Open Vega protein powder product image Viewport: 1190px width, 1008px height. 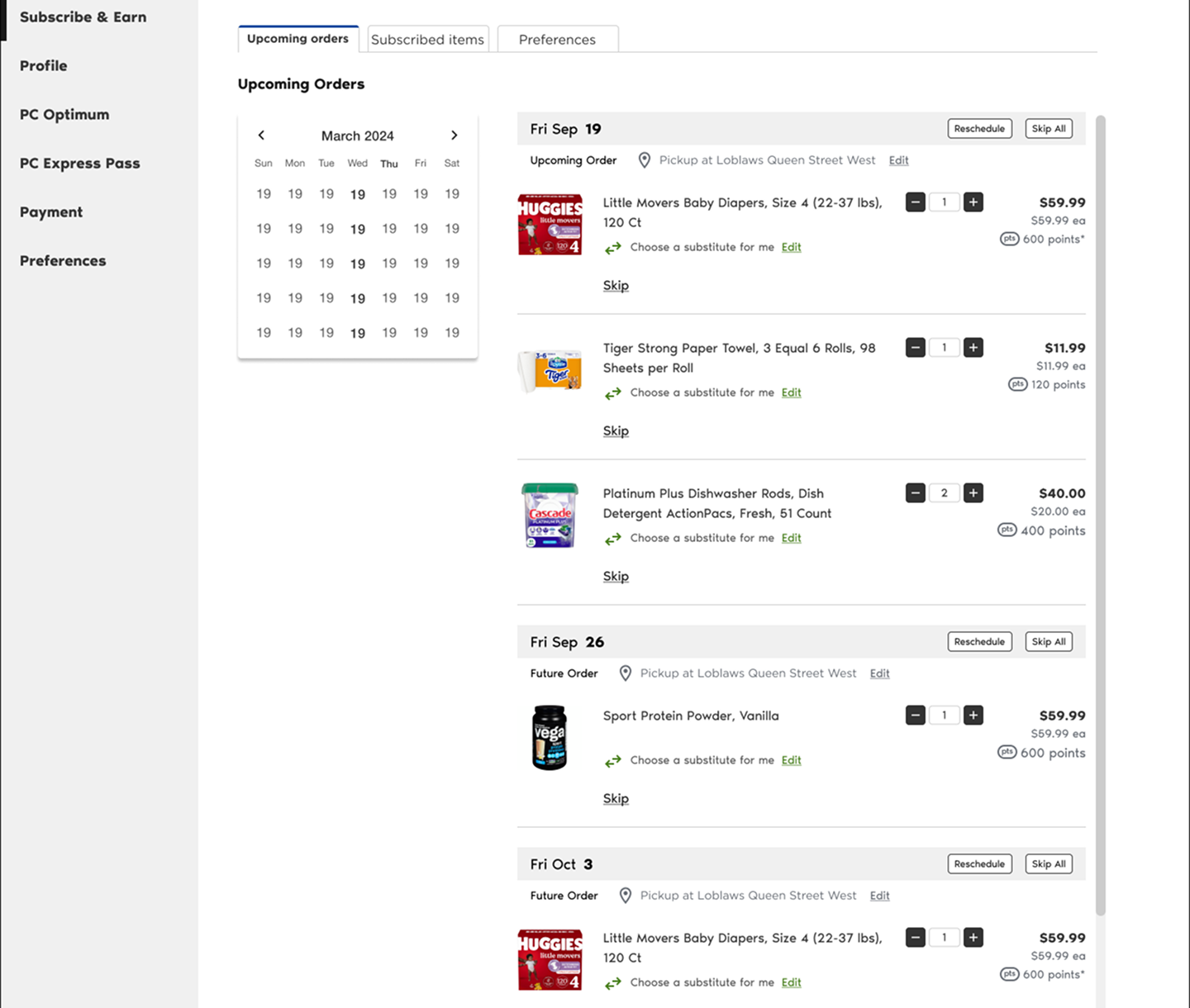(x=550, y=737)
